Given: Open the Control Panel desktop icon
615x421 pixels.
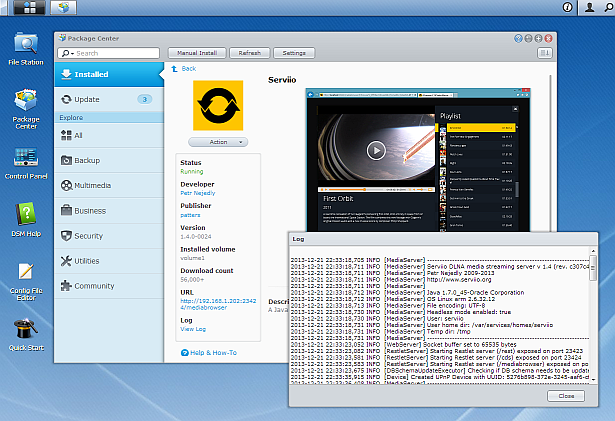Looking at the screenshot, I should pos(26,163).
